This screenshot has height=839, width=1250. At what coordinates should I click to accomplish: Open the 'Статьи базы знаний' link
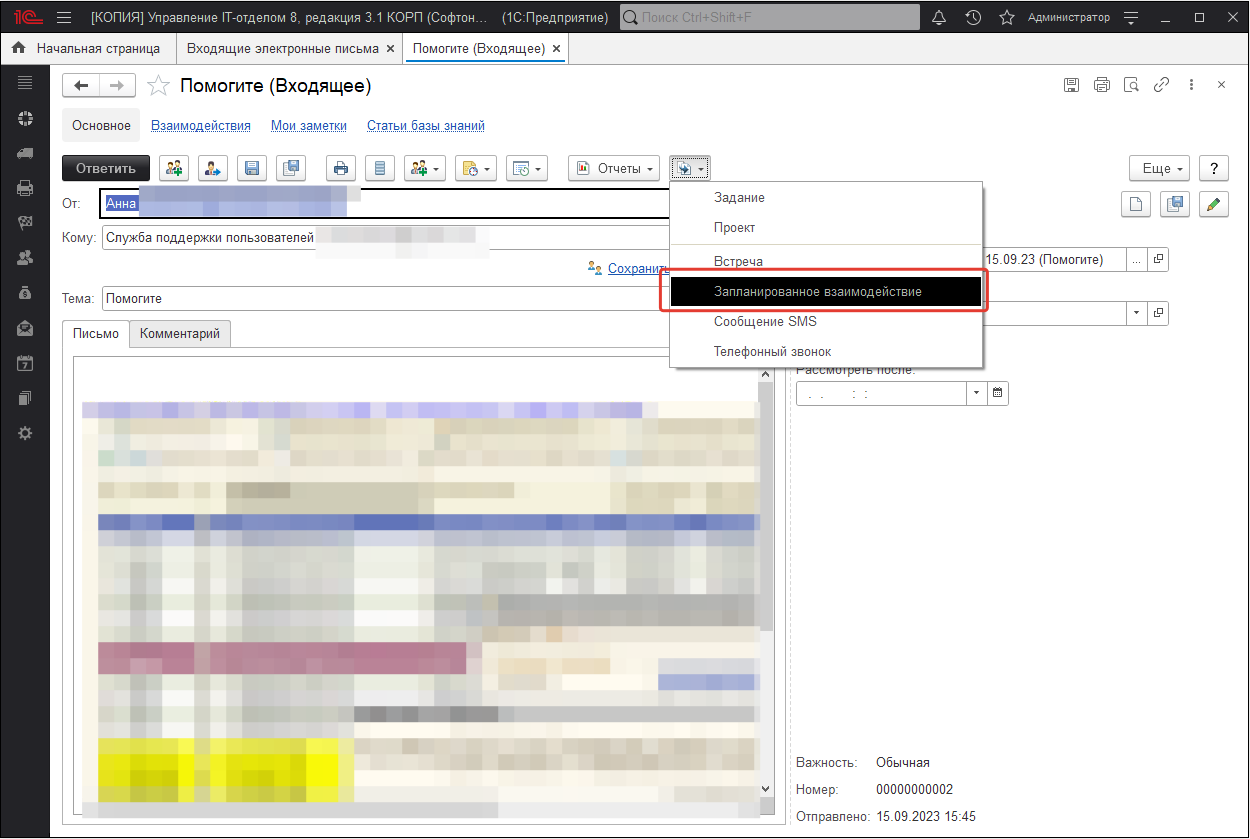point(425,126)
